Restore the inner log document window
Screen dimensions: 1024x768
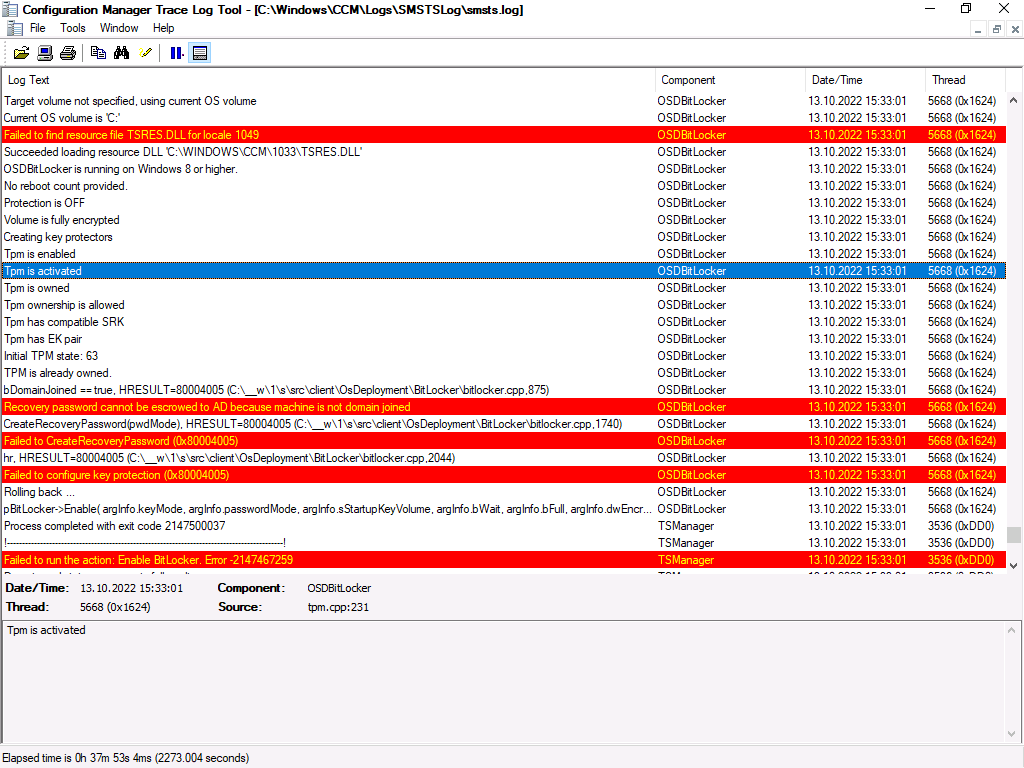[x=996, y=29]
